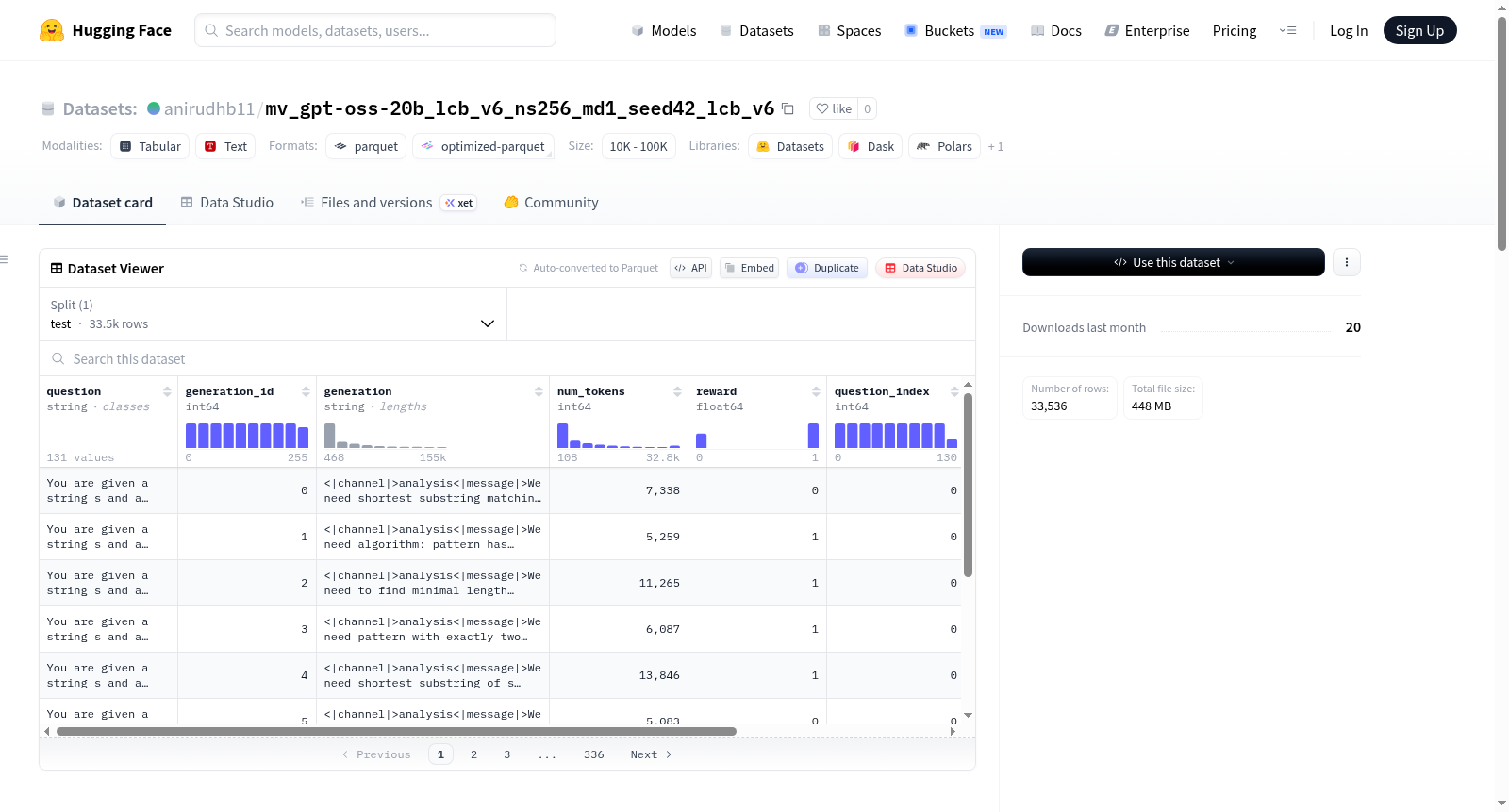Open the Files and versions tab

(389, 203)
